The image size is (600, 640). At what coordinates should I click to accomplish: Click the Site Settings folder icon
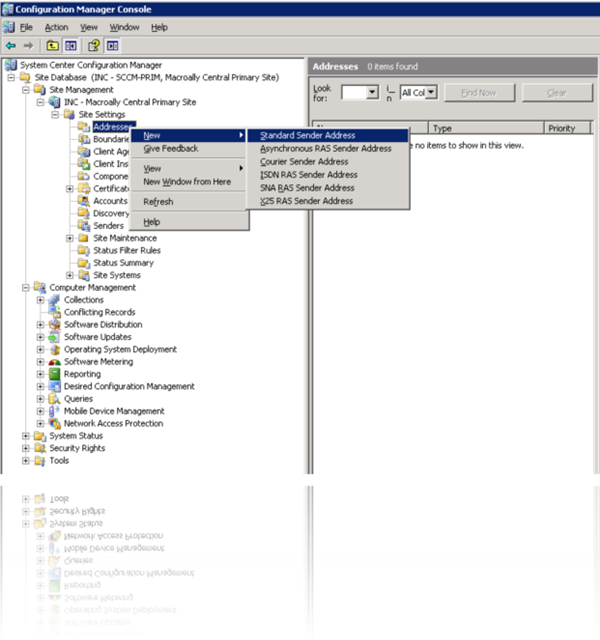tap(69, 114)
